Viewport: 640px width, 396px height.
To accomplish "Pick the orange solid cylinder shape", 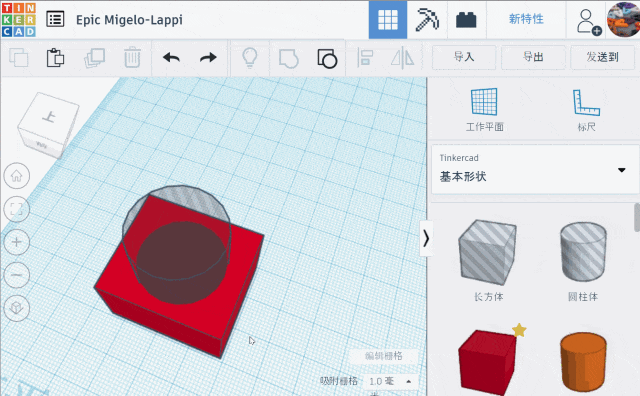I will (x=583, y=363).
